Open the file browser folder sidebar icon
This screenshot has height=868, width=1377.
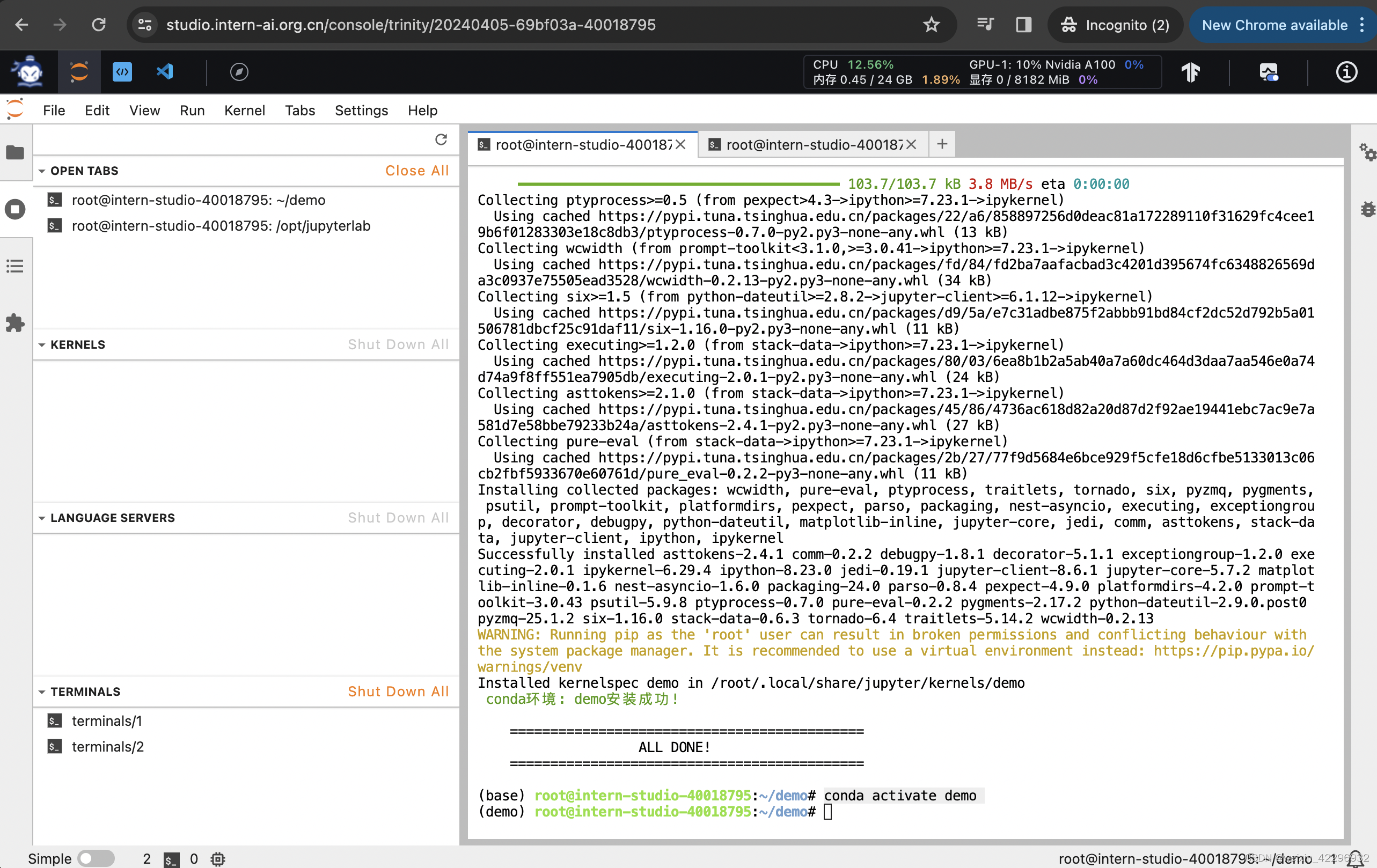(x=15, y=153)
